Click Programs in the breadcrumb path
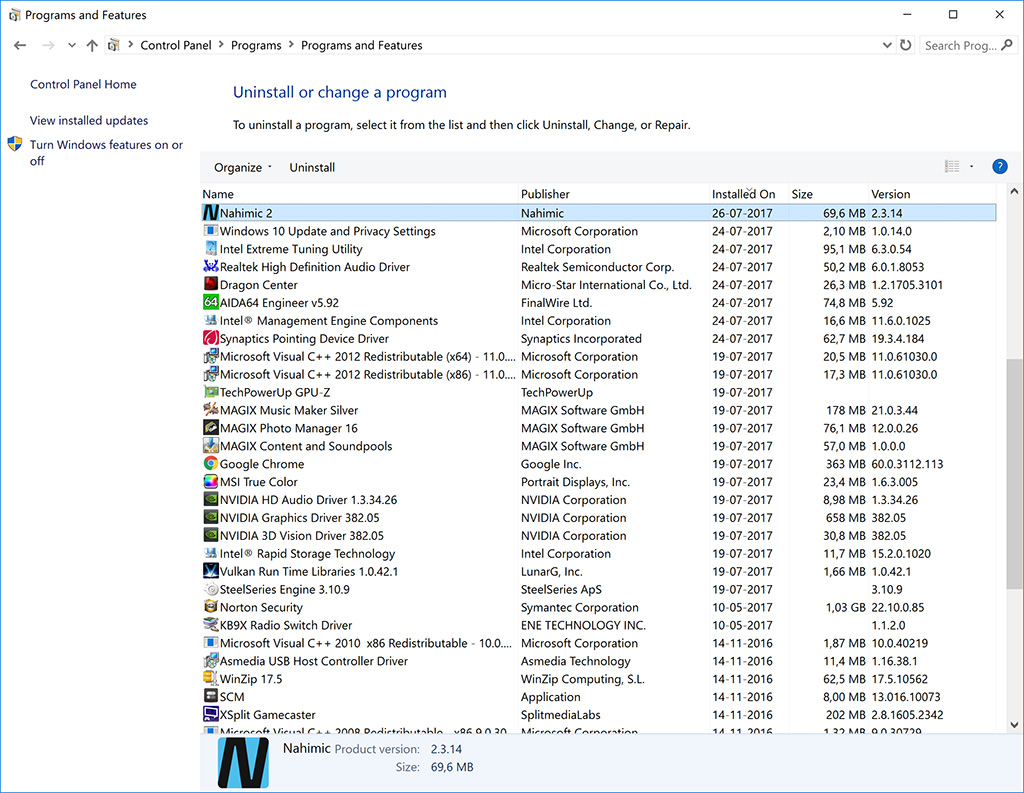The width and height of the screenshot is (1024, 793). pos(256,45)
